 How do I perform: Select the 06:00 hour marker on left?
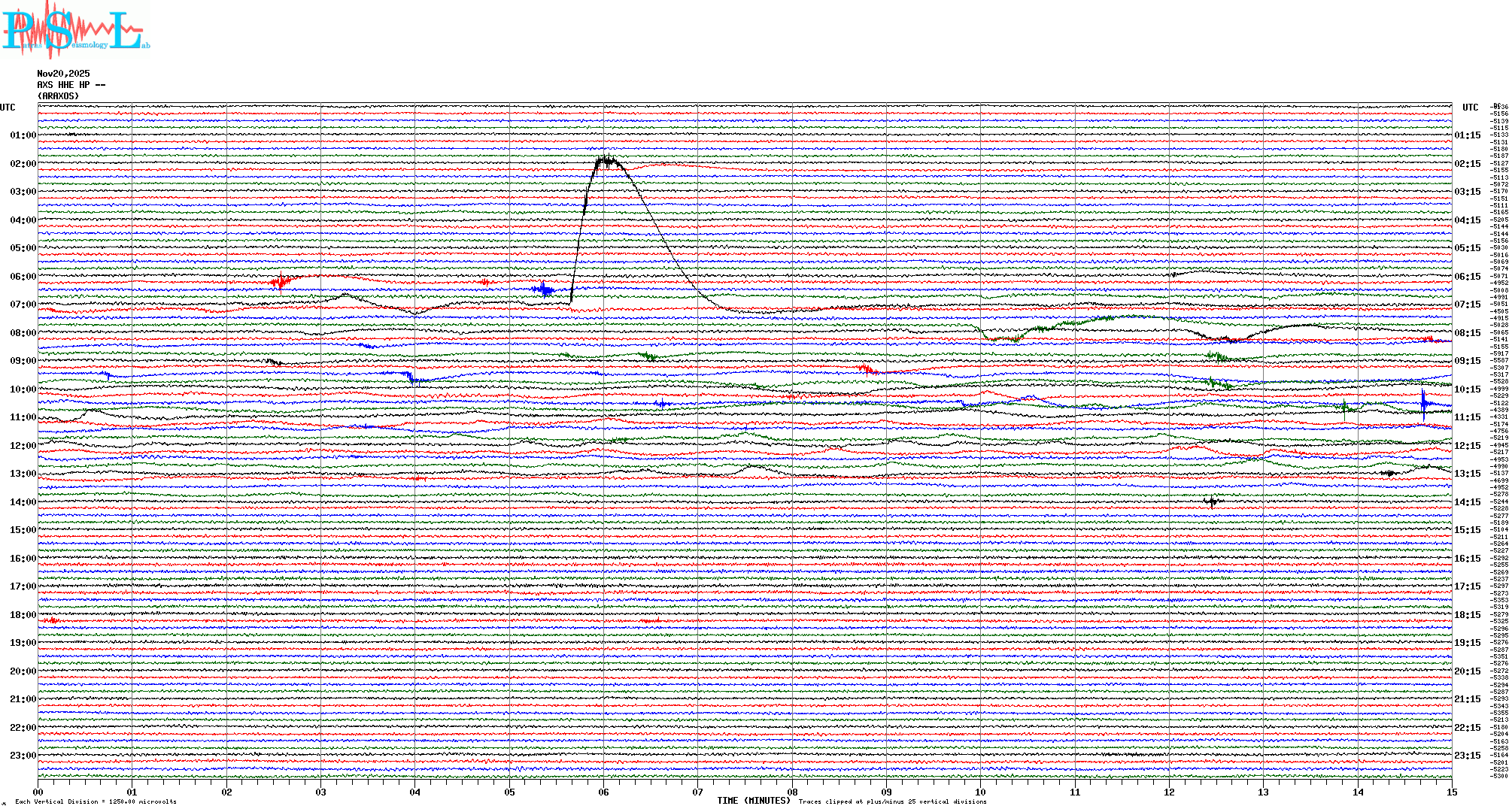[23, 277]
